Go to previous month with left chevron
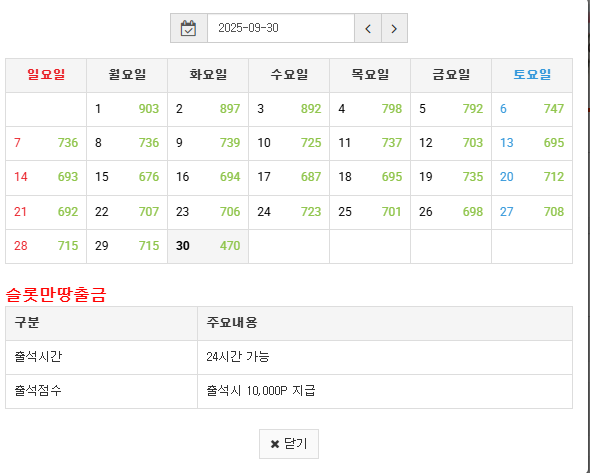The height and width of the screenshot is (473, 590). [x=368, y=28]
